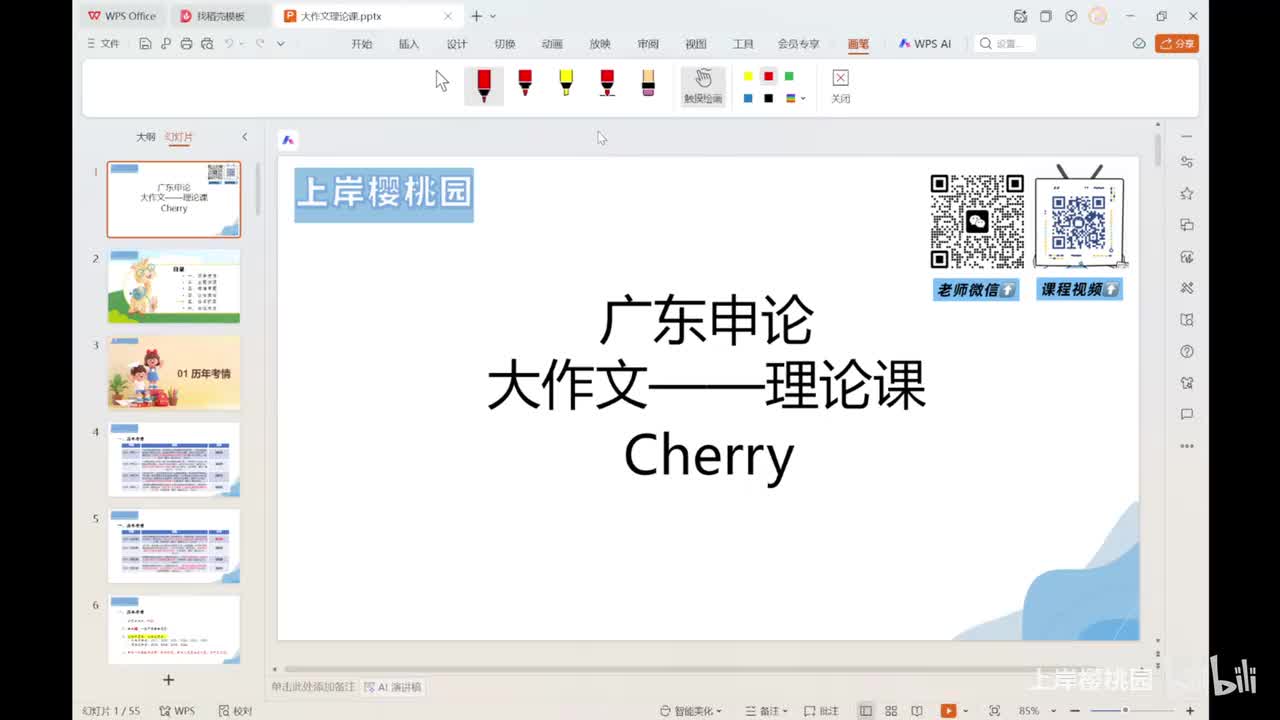Pick the black ink color swatch
The image size is (1280, 720).
[769, 98]
